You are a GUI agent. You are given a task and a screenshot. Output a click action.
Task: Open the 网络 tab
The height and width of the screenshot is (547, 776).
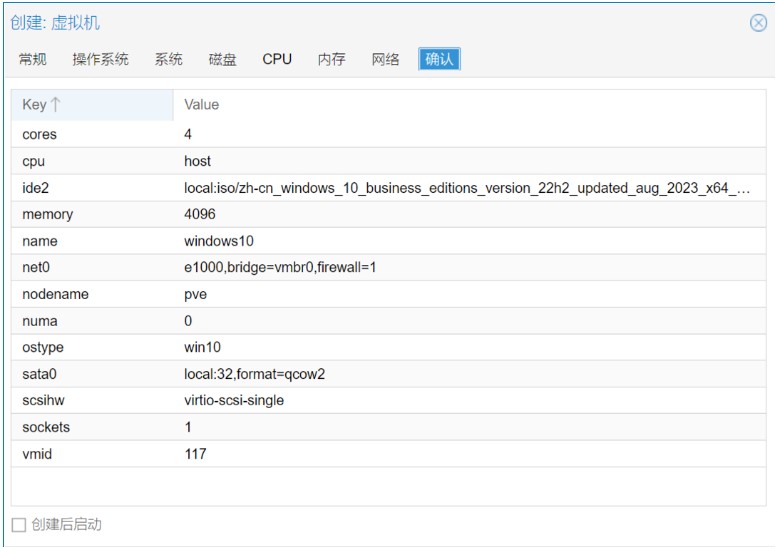386,59
